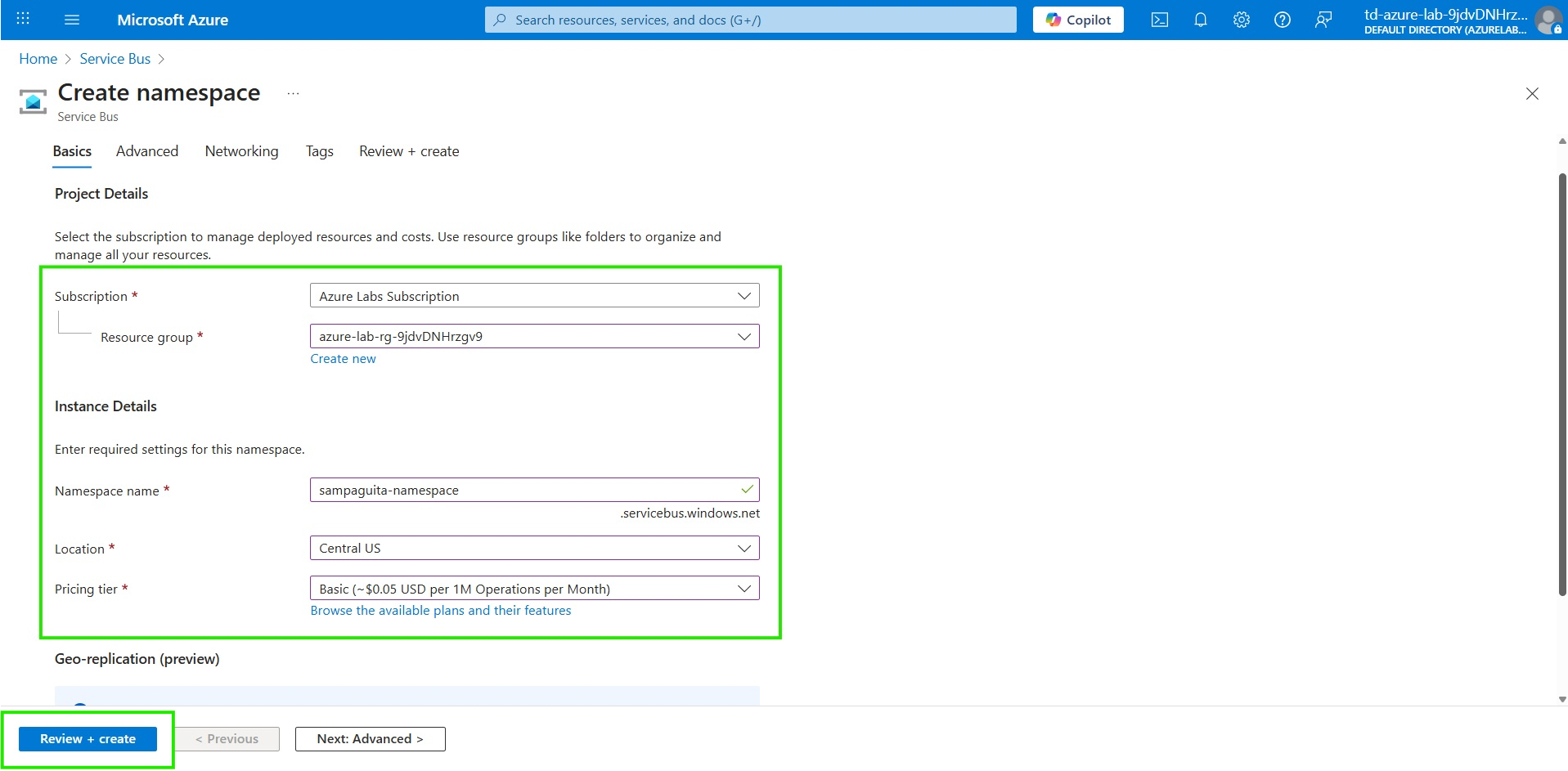
Task: Open Browse the available plans link
Action: click(440, 610)
